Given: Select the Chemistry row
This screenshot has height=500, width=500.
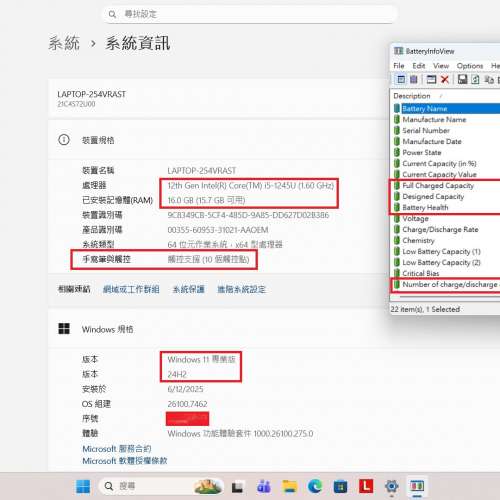Looking at the screenshot, I should click(446, 241).
